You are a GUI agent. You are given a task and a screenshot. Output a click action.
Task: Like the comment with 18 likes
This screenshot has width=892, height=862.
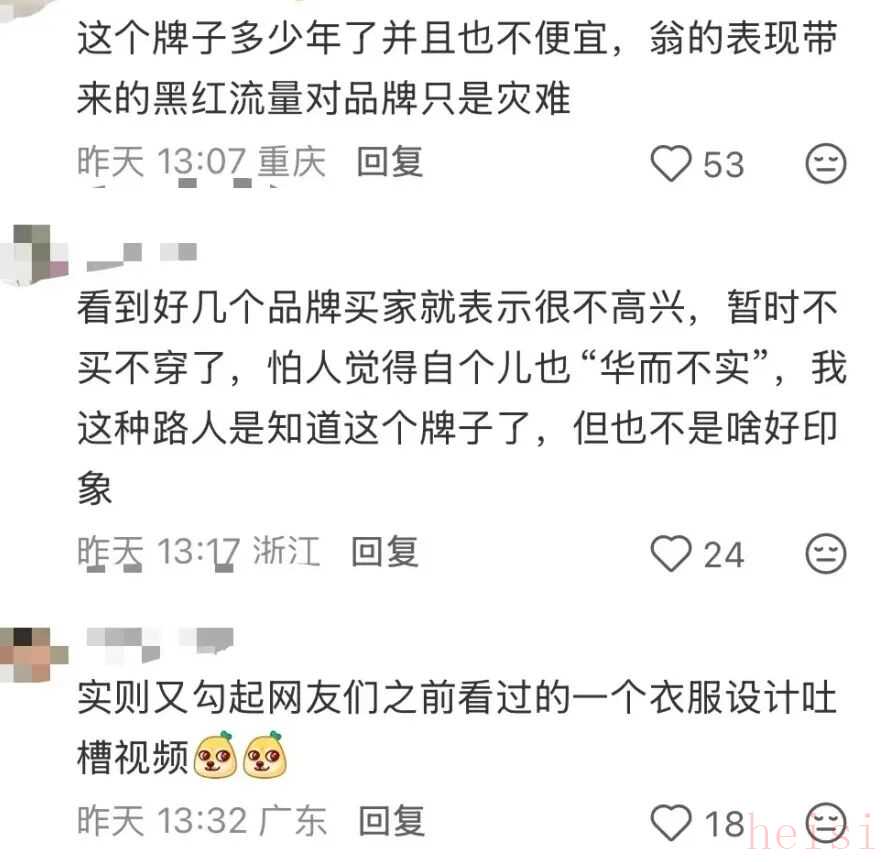coord(671,822)
